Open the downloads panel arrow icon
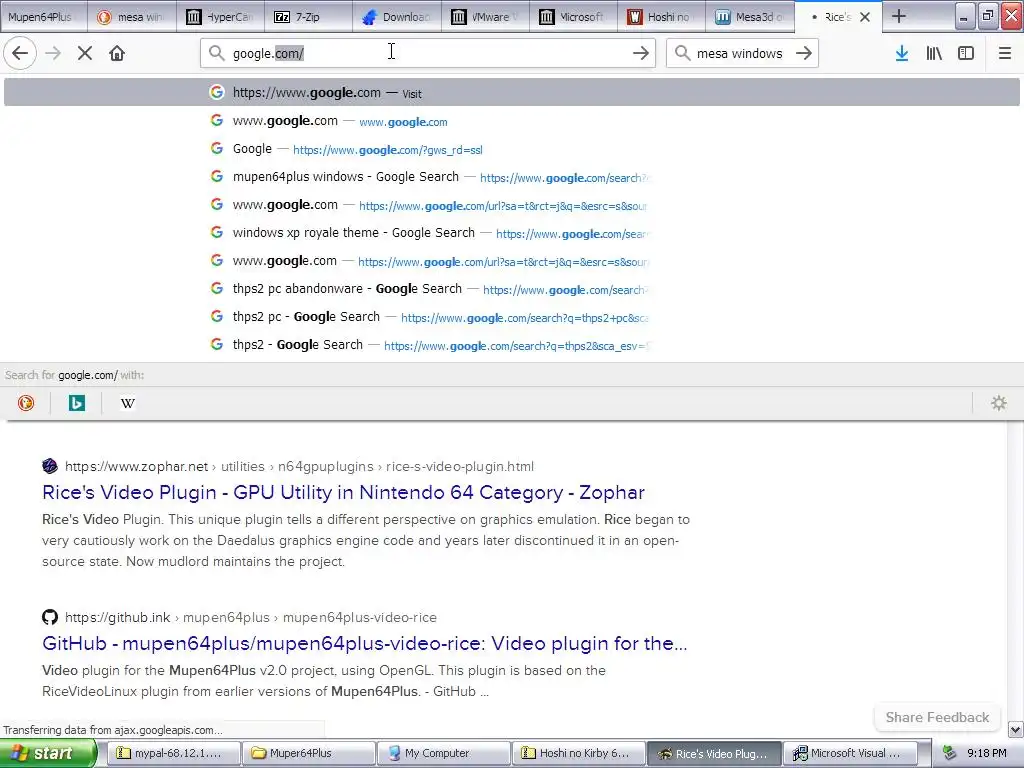 (x=902, y=54)
